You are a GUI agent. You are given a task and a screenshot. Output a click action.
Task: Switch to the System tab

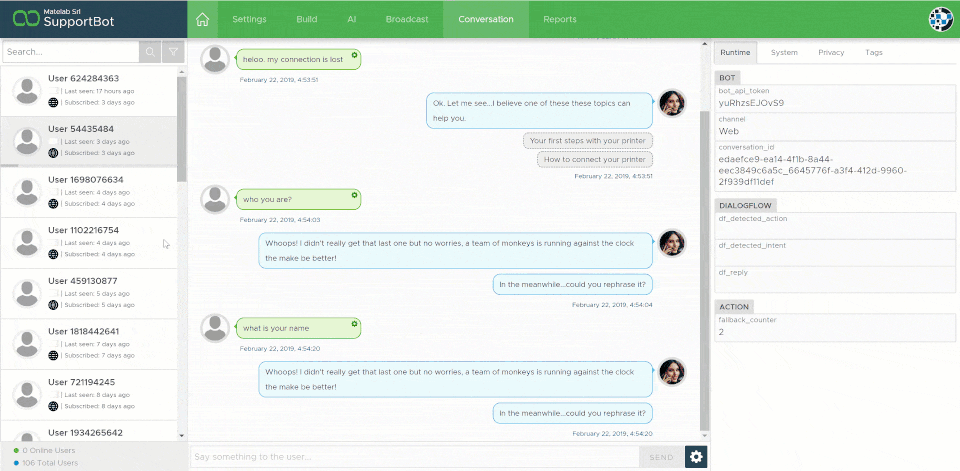(784, 52)
